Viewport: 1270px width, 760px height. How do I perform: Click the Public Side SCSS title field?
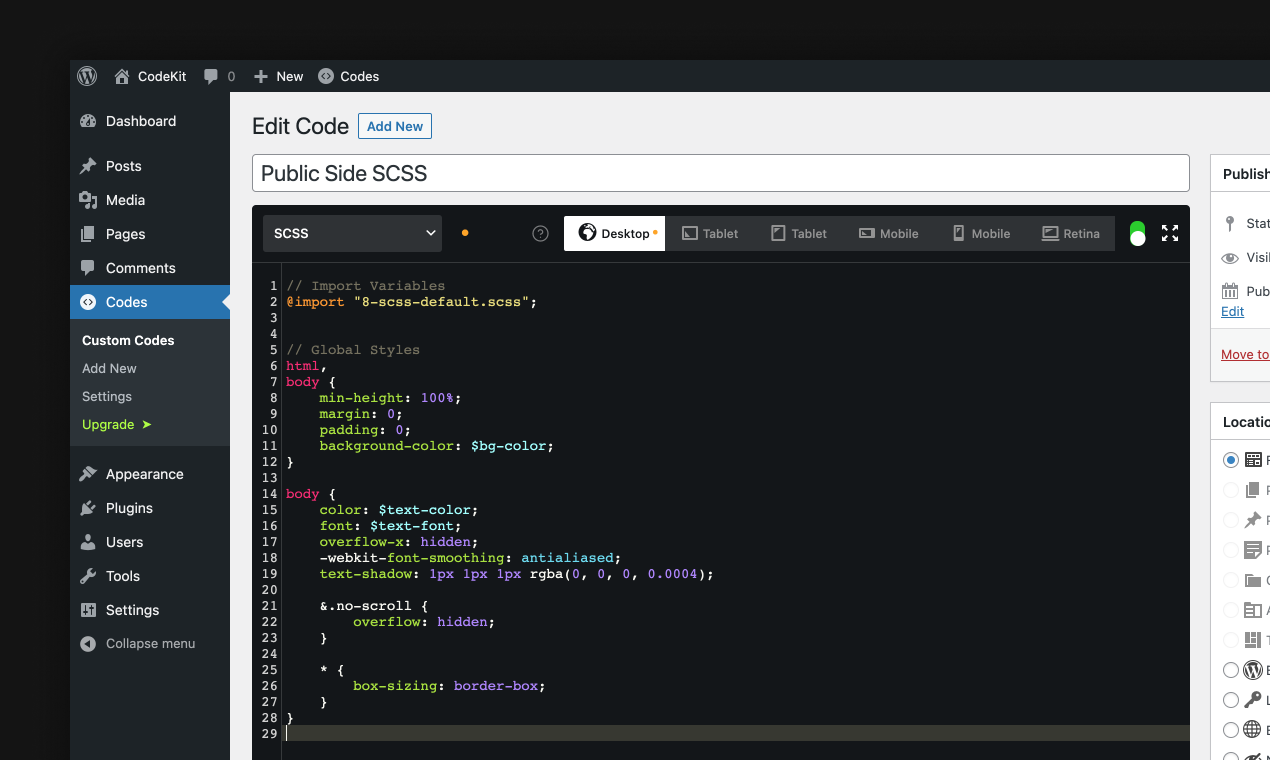pos(720,173)
